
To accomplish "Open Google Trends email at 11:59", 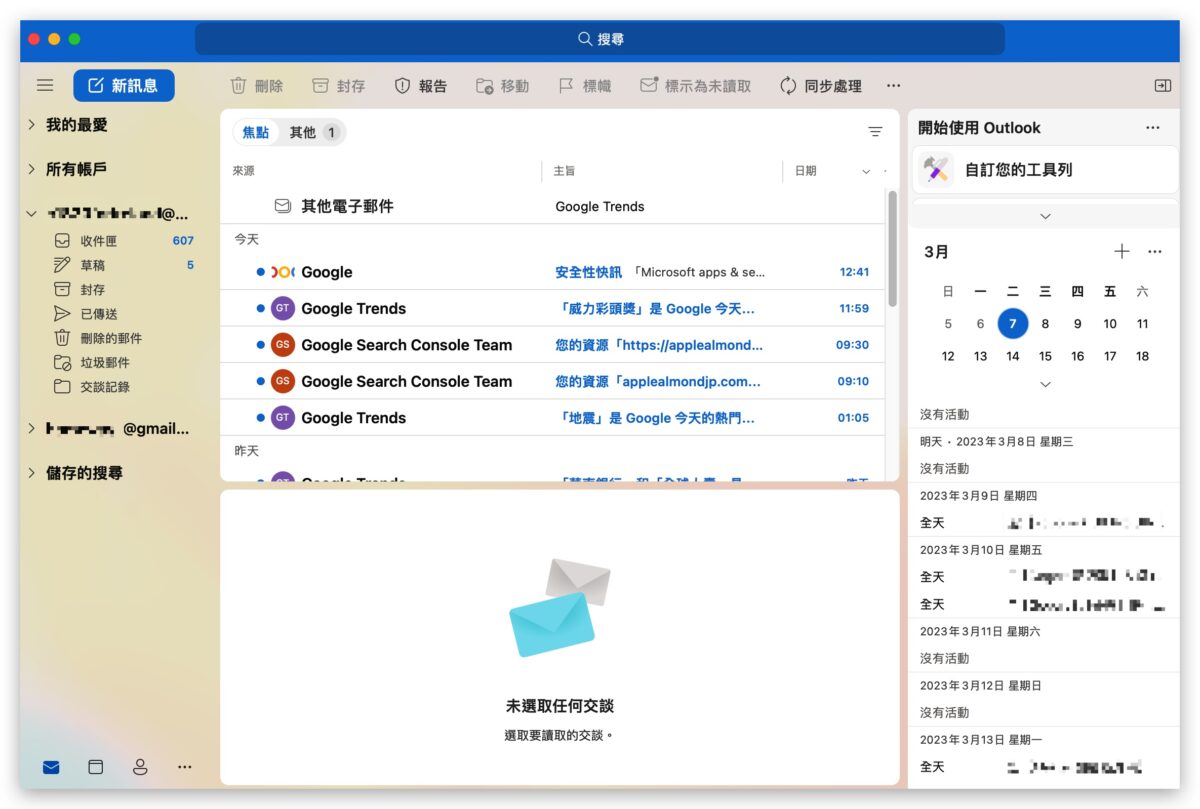I will pyautogui.click(x=553, y=308).
